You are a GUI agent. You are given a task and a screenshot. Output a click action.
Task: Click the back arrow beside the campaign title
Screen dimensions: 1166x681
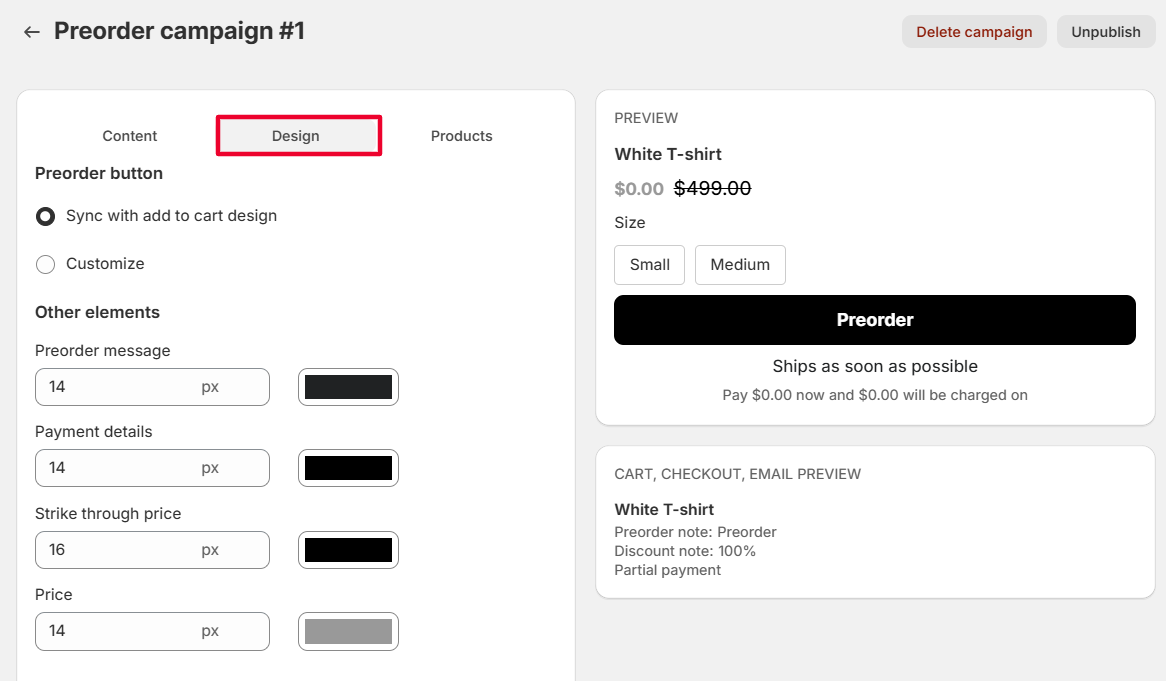32,32
